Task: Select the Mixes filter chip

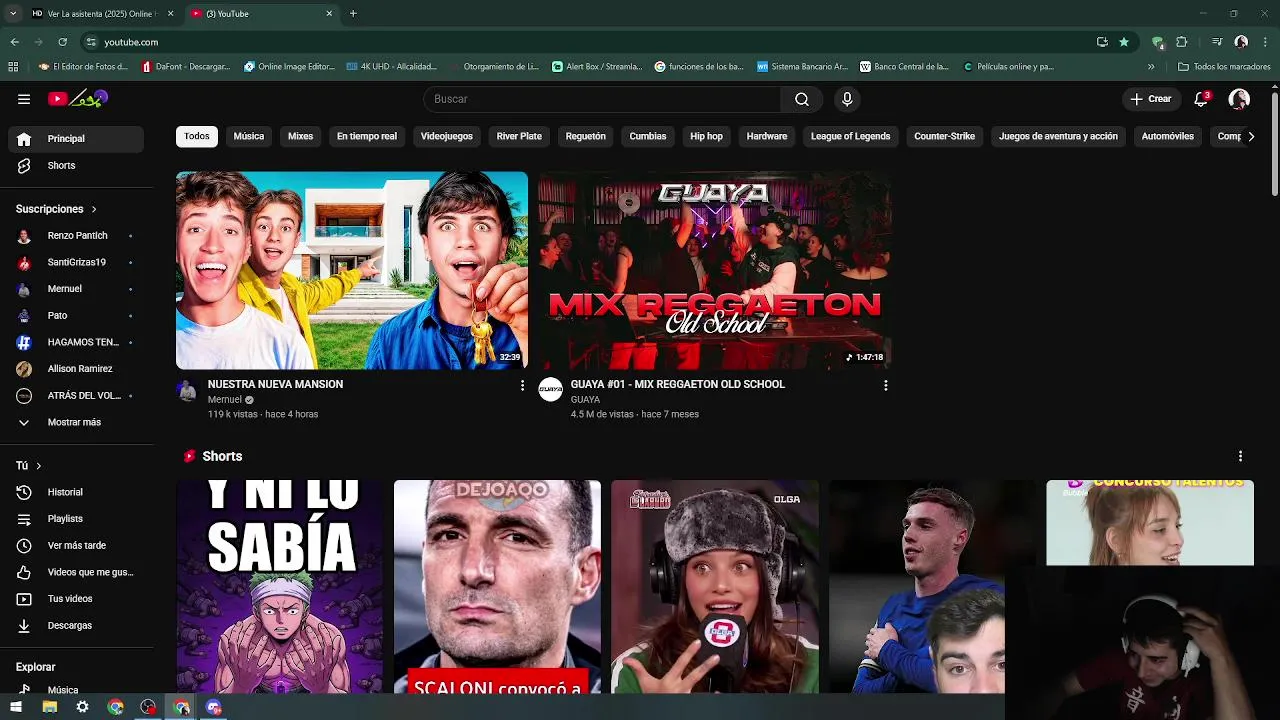Action: click(301, 136)
